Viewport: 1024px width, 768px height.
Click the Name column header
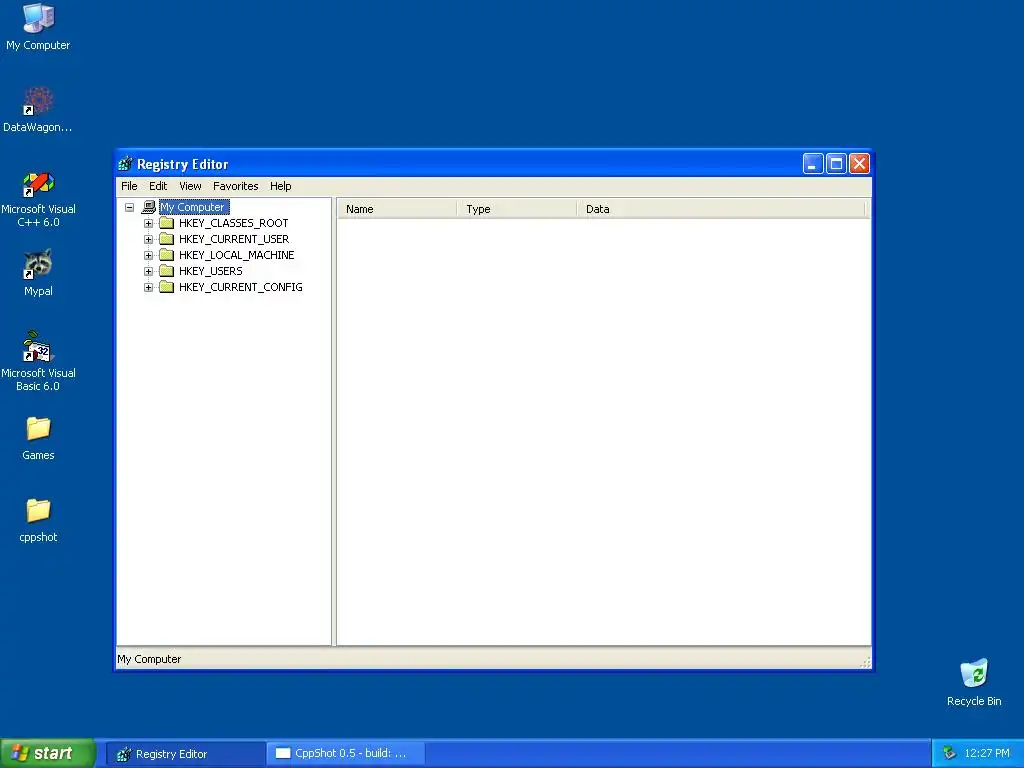(396, 209)
